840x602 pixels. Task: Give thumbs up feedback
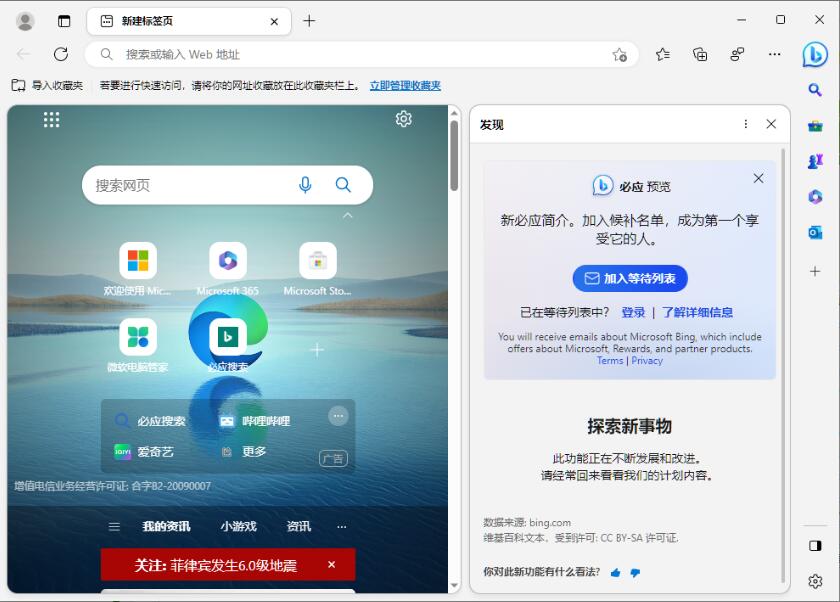[x=615, y=573]
